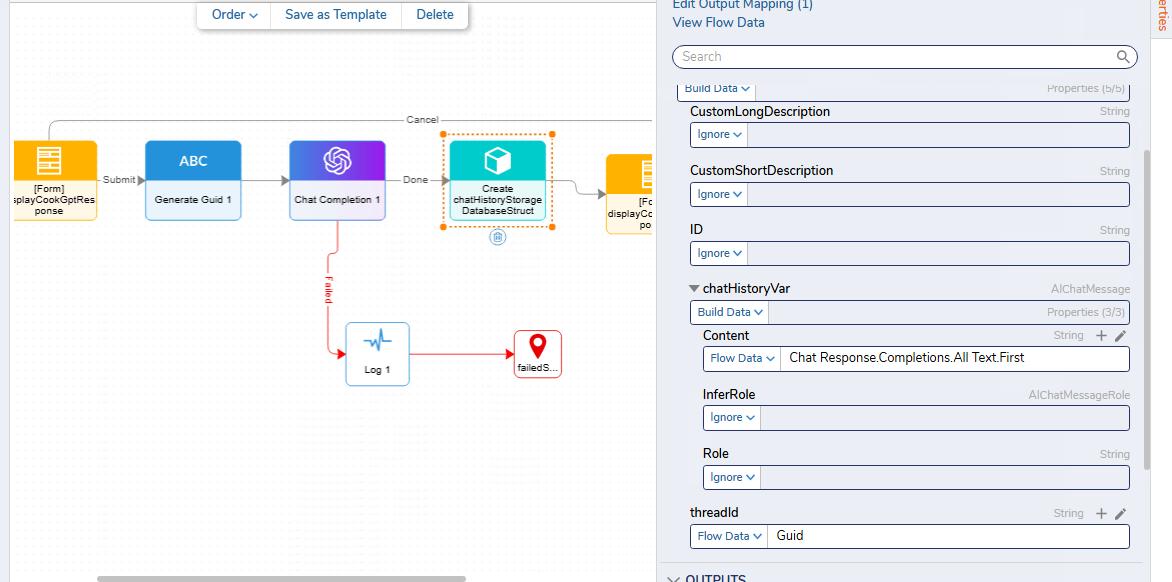This screenshot has height=582, width=1172.
Task: Click the search magnifier icon
Action: [x=1123, y=57]
